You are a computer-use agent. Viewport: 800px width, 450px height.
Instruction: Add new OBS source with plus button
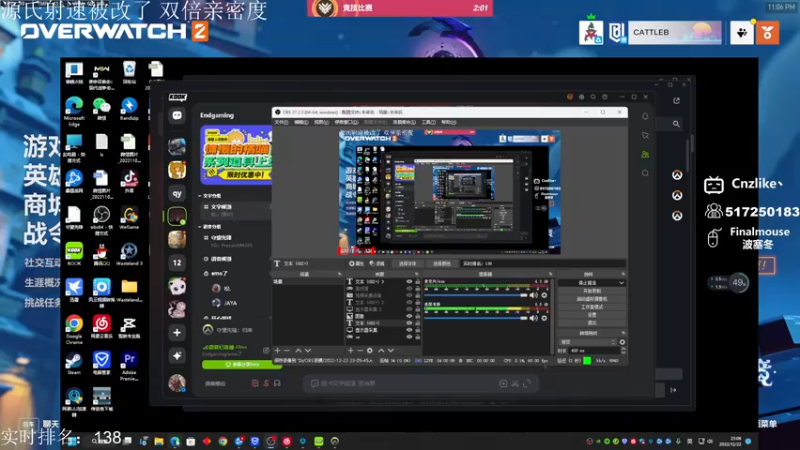coord(351,351)
